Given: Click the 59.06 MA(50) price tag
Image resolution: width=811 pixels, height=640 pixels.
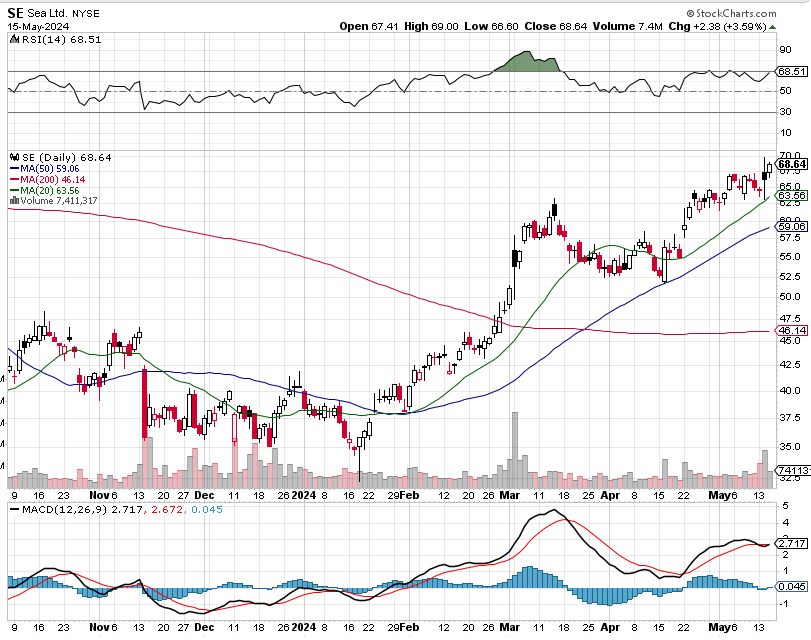Looking at the screenshot, I should (x=792, y=227).
